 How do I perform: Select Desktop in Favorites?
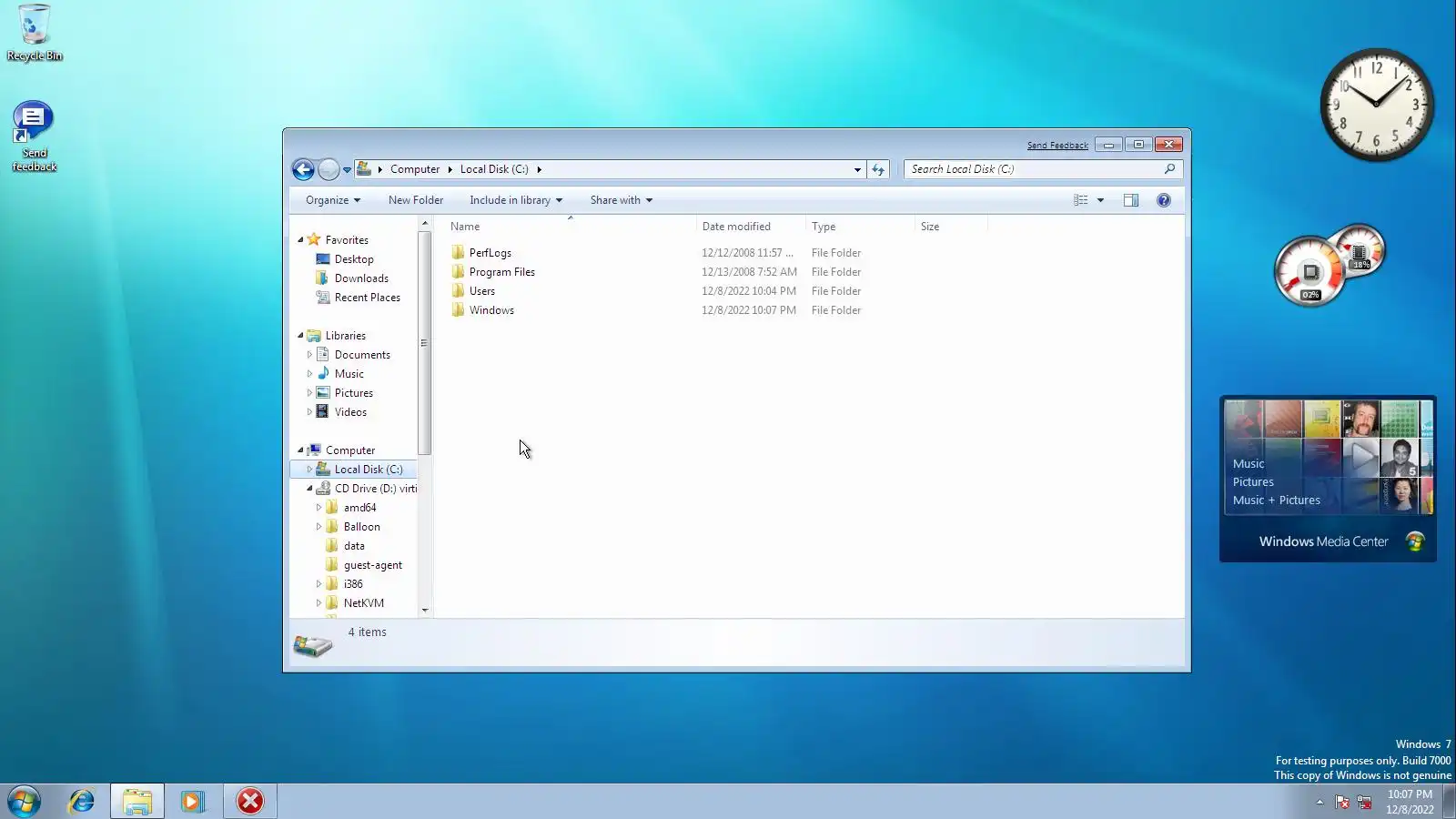pyautogui.click(x=354, y=259)
